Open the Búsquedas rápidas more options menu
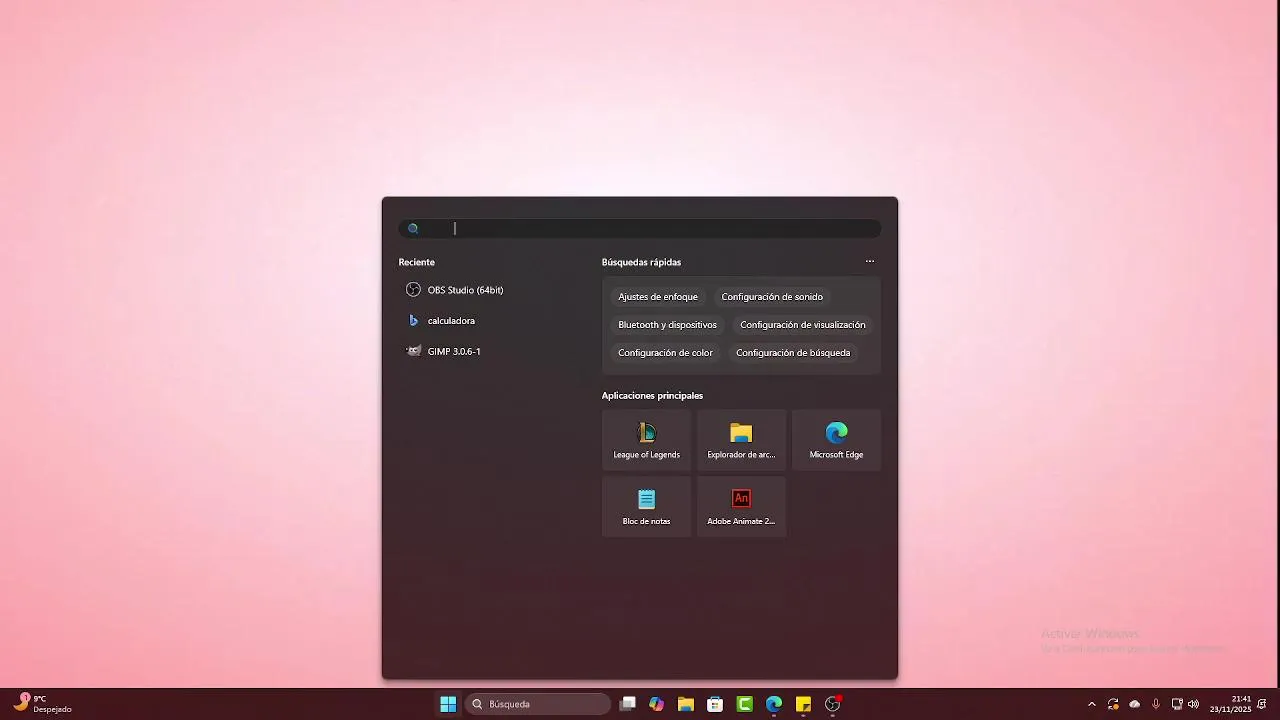 point(870,262)
